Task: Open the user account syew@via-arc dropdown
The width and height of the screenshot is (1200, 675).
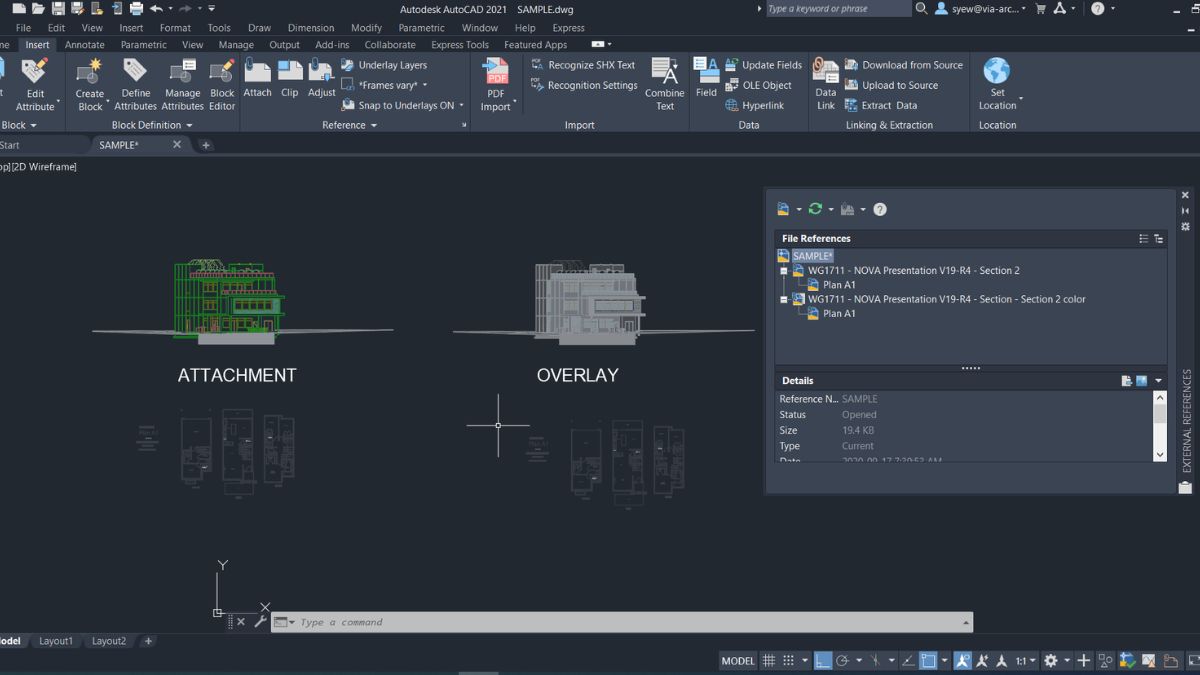Action: (981, 8)
